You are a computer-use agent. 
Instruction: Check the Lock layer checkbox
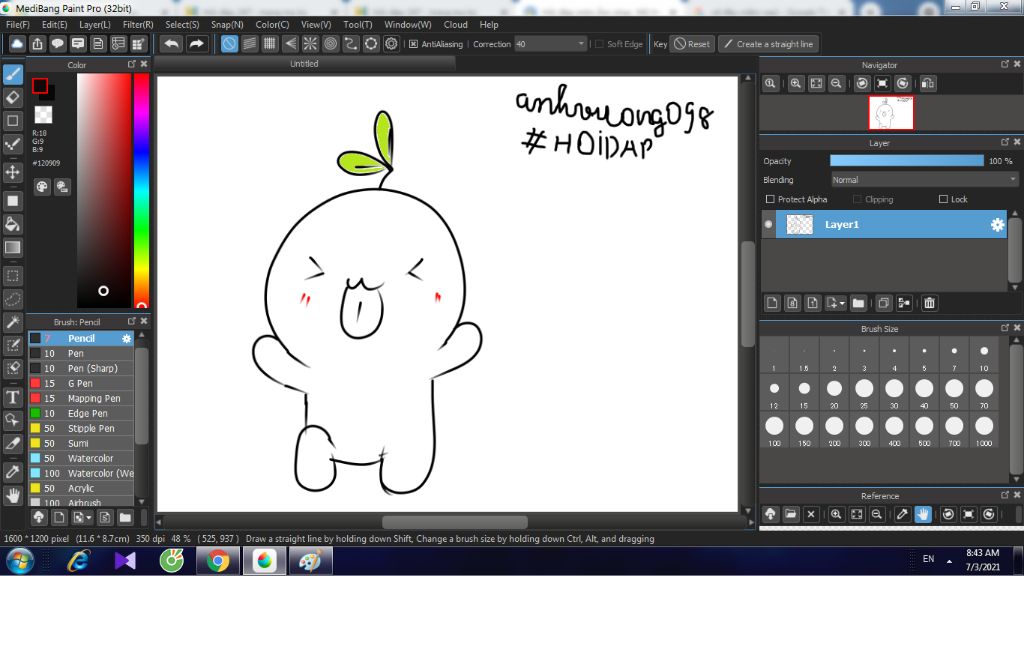point(943,199)
